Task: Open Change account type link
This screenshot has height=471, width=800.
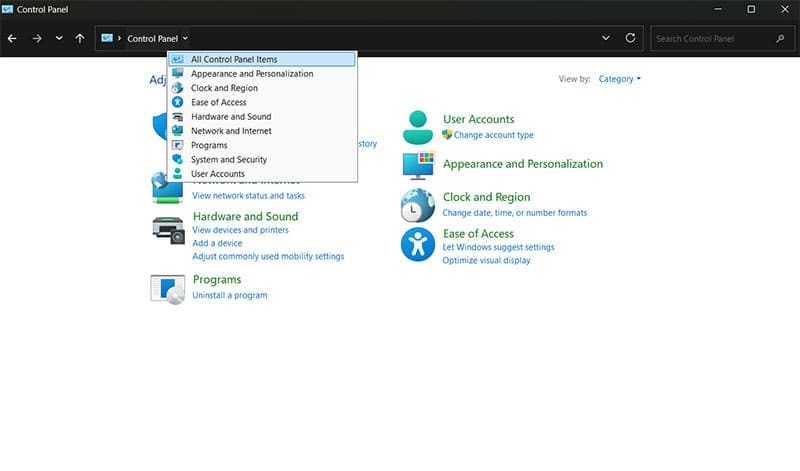Action: click(x=493, y=135)
